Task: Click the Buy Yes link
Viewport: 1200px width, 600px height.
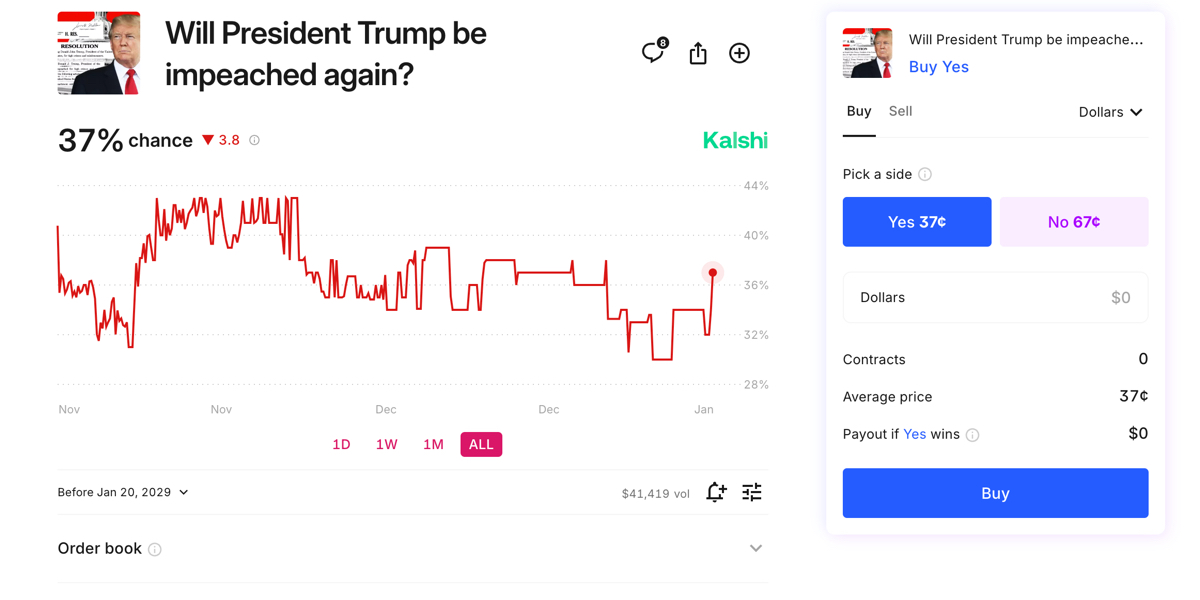Action: 938,67
